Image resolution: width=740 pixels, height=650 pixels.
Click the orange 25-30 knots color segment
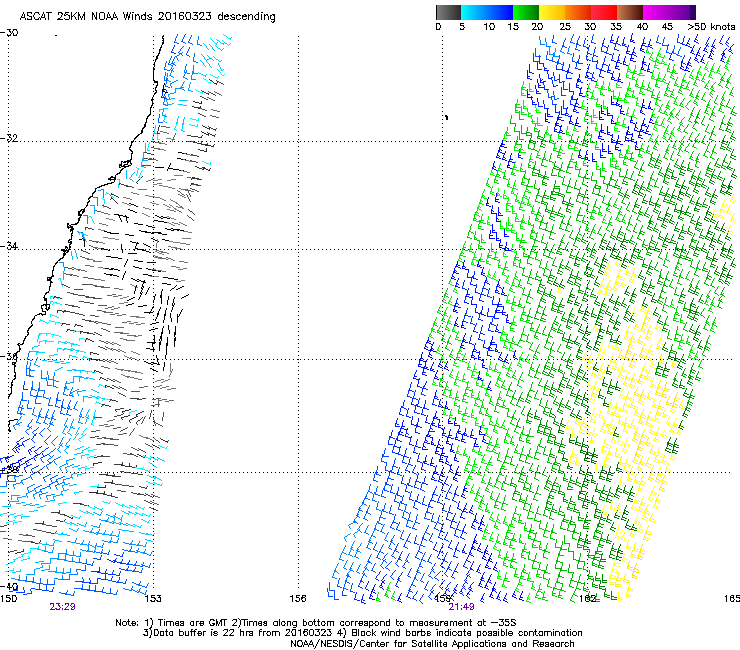pos(578,12)
